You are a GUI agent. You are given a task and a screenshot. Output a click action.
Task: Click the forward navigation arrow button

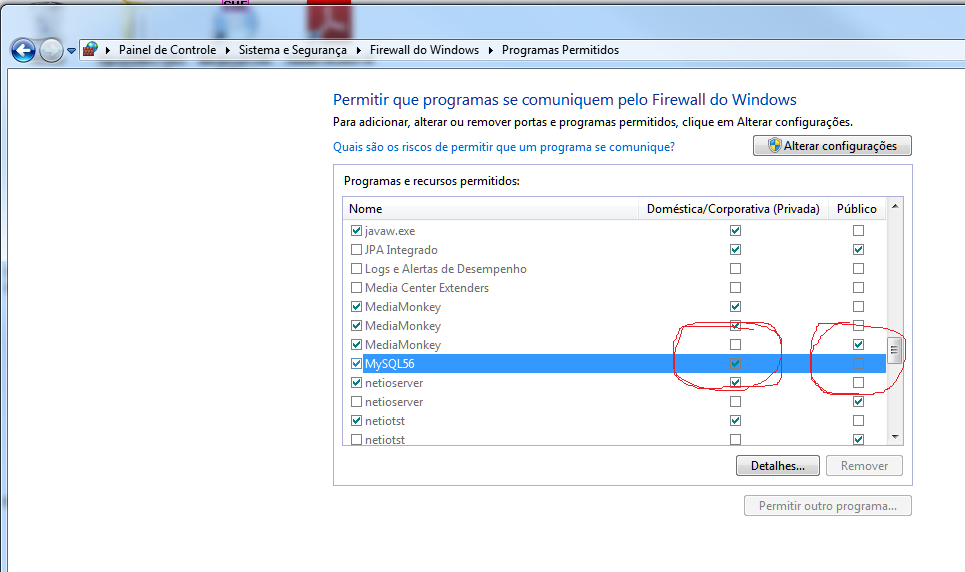tap(52, 50)
